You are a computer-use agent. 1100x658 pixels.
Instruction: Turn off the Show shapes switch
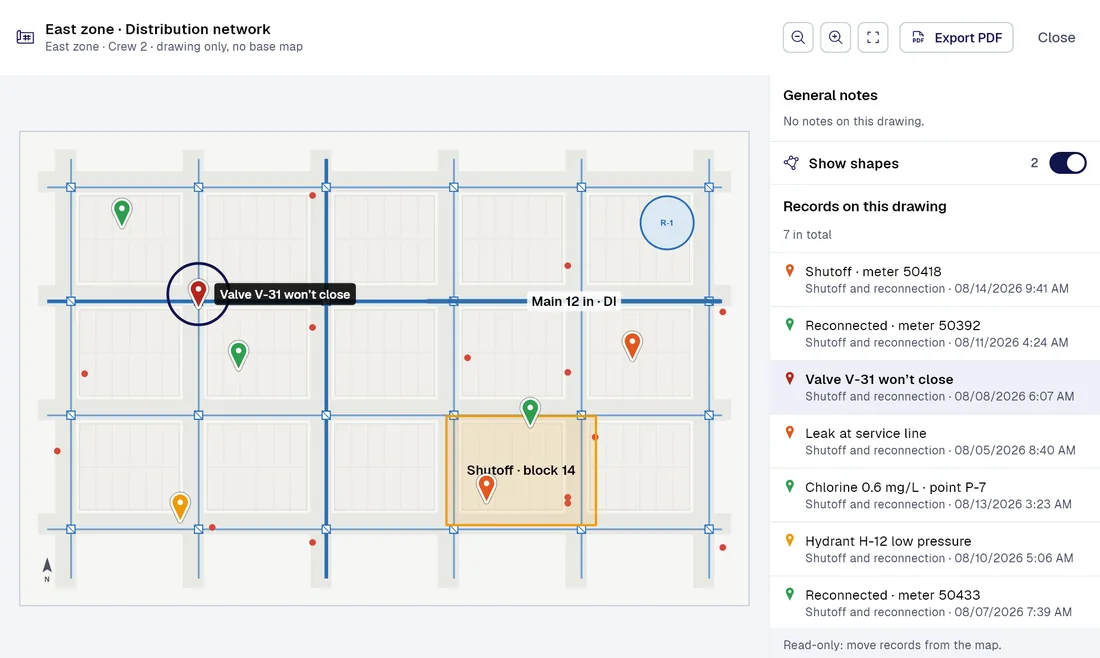tap(1068, 163)
